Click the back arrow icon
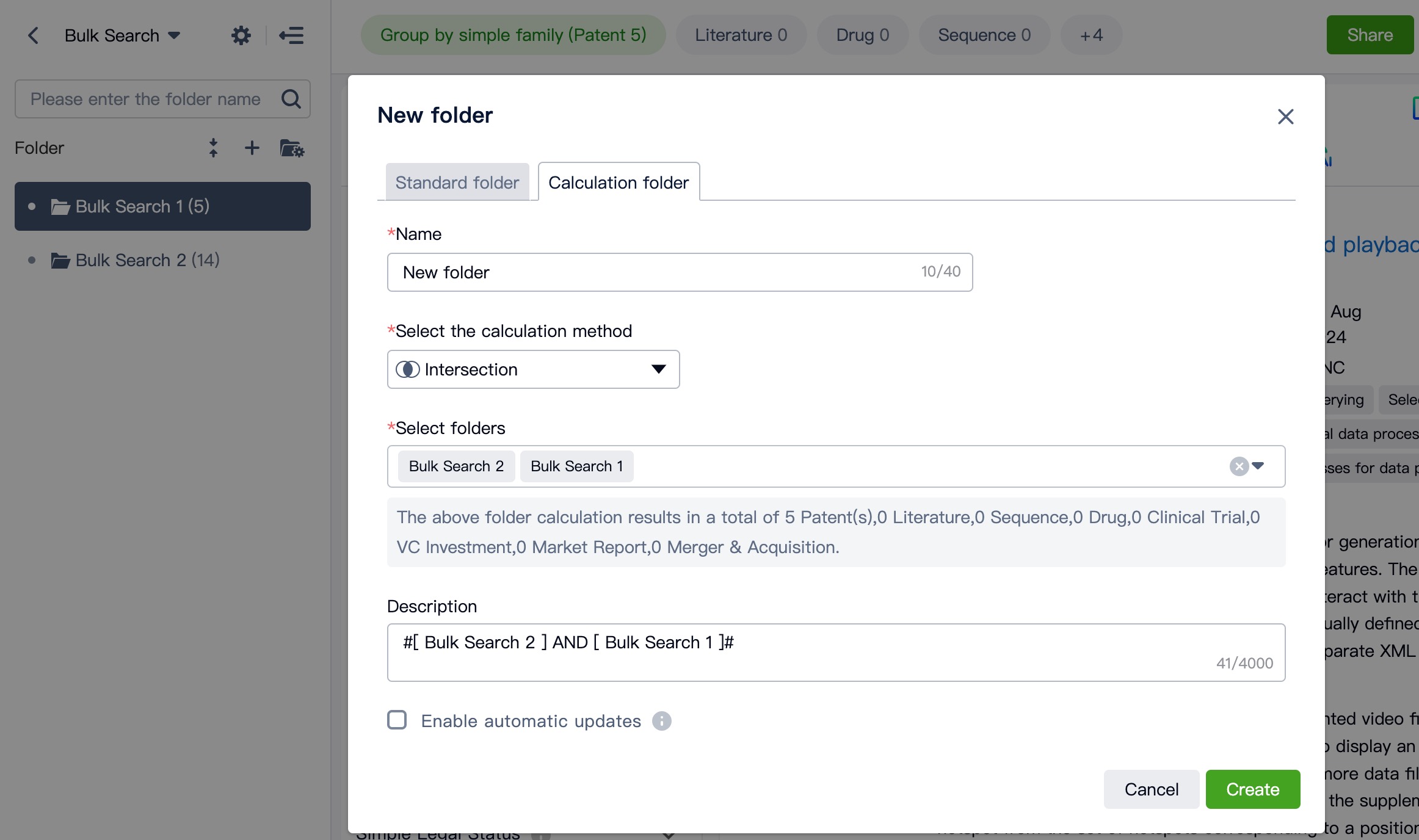The height and width of the screenshot is (840, 1419). 34,35
